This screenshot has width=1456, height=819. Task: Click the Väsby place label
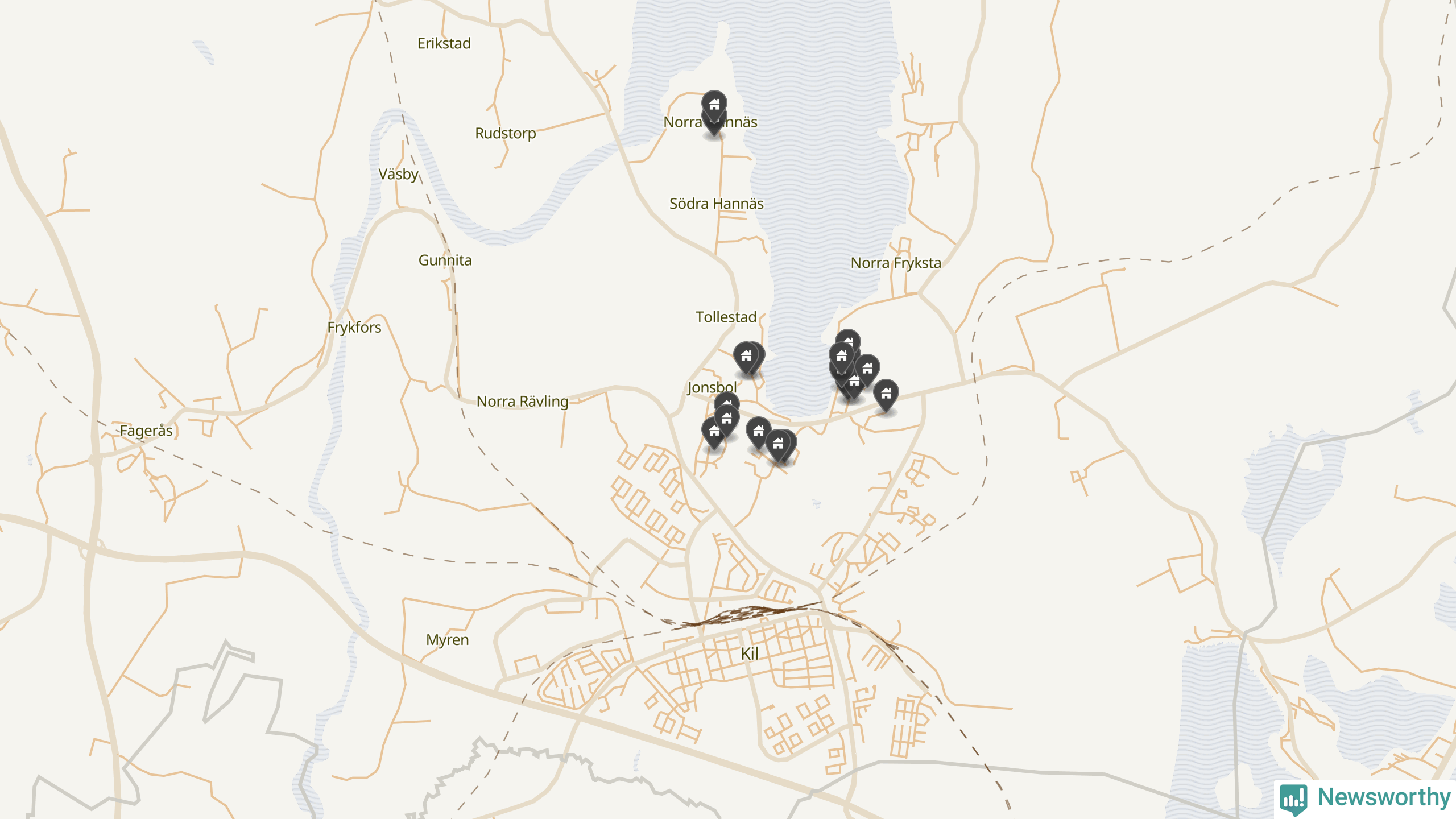pos(399,174)
